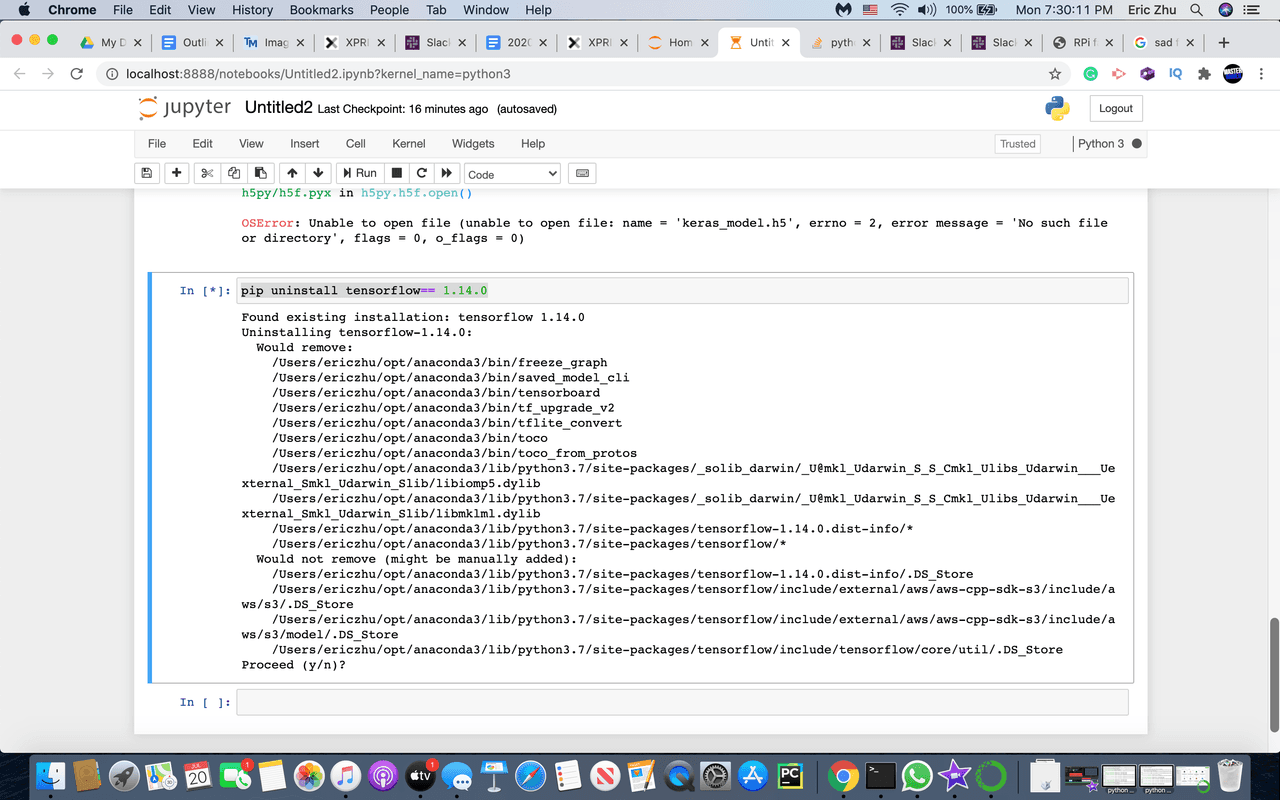This screenshot has width=1280, height=800.
Task: Open Spotlight search in menu bar
Action: point(1196,10)
